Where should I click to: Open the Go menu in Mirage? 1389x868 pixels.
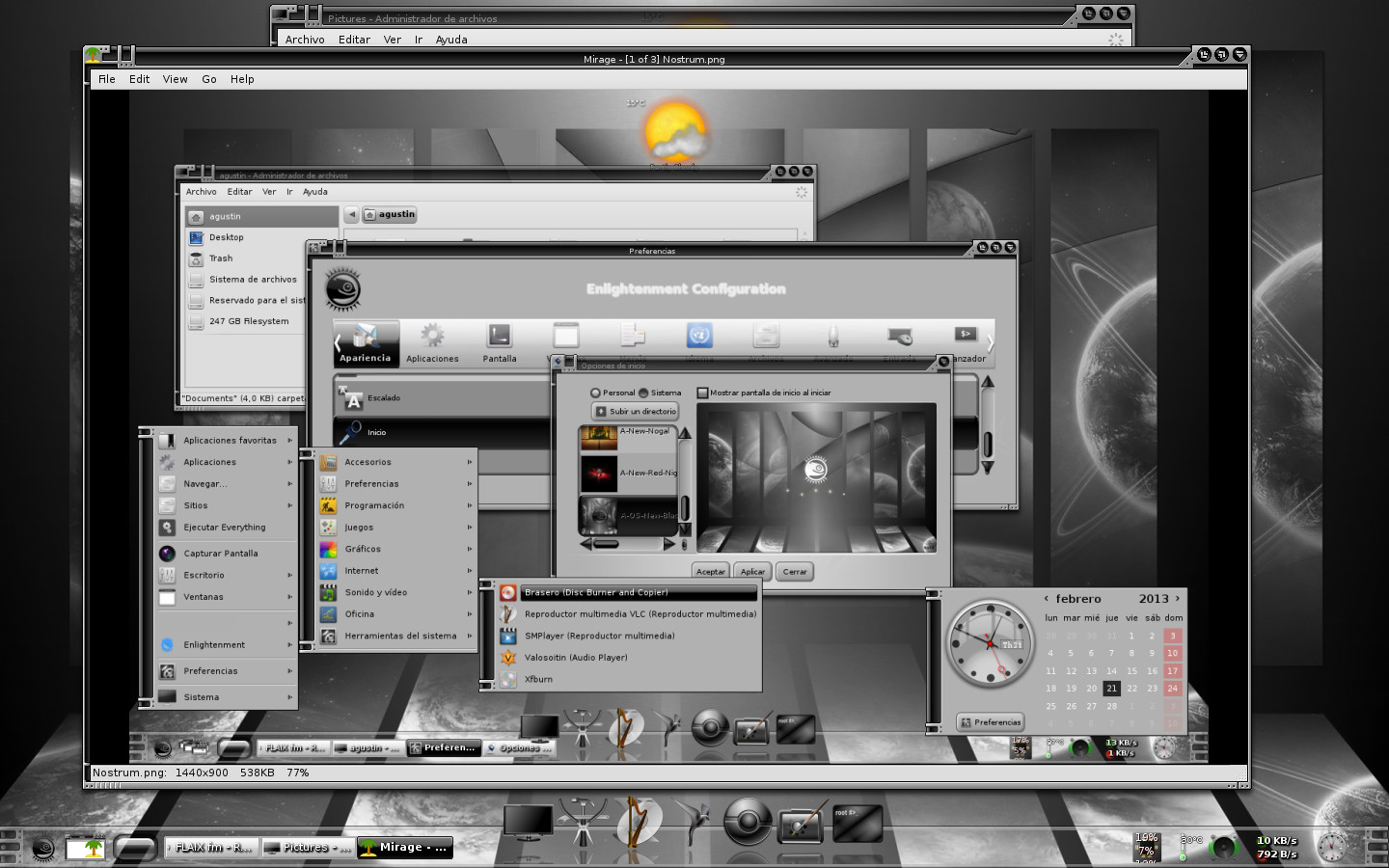pos(209,79)
